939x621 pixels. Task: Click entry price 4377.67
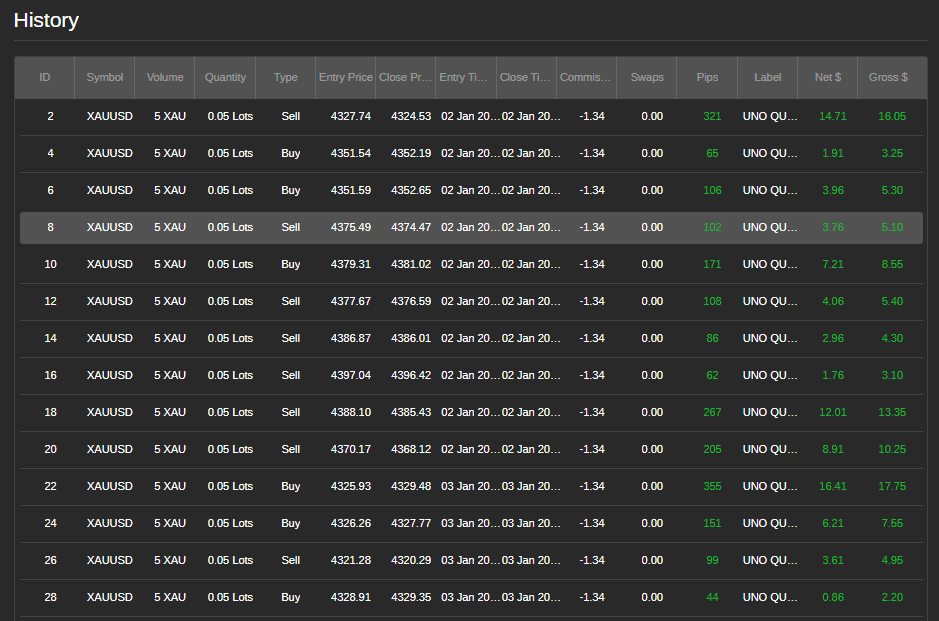click(x=351, y=301)
